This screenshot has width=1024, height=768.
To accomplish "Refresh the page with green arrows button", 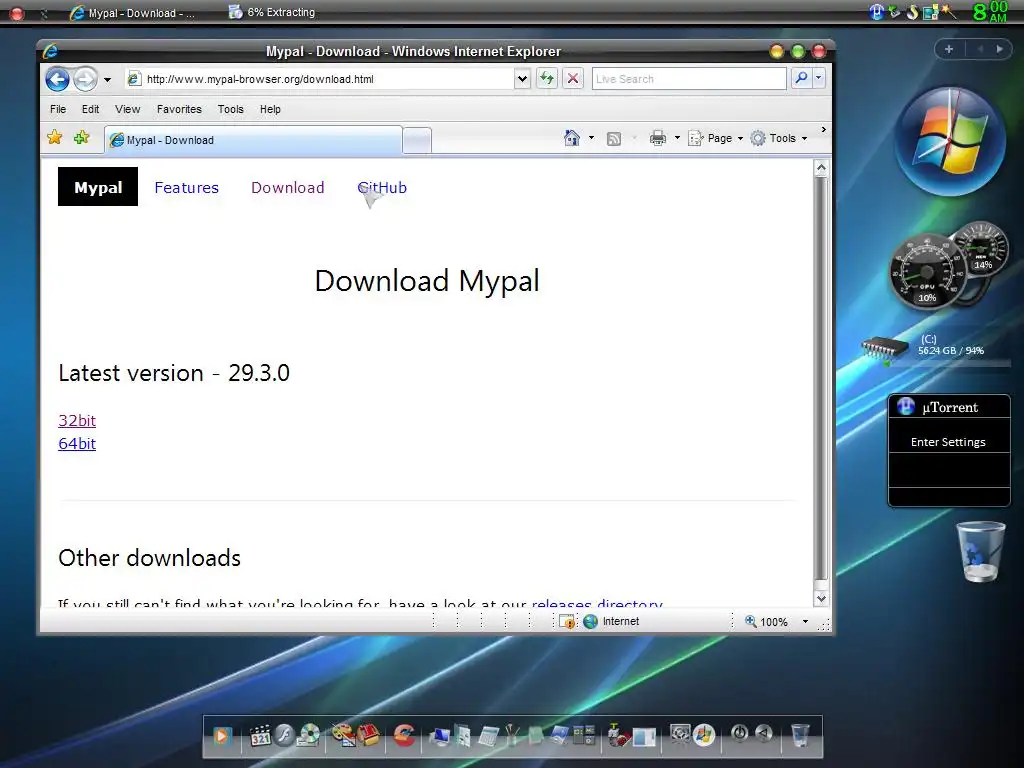I will click(x=547, y=79).
